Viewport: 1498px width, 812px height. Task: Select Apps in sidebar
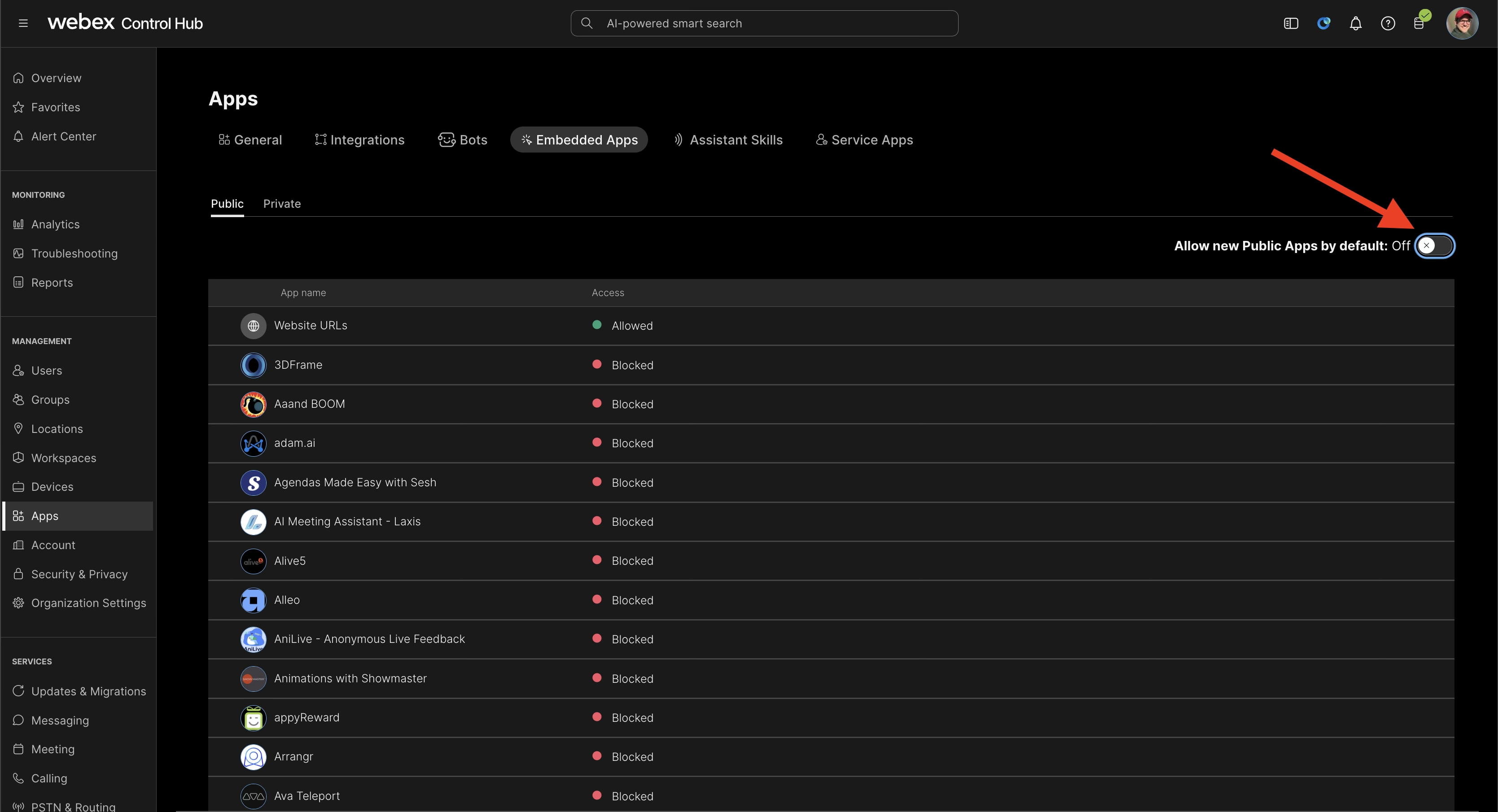78,516
